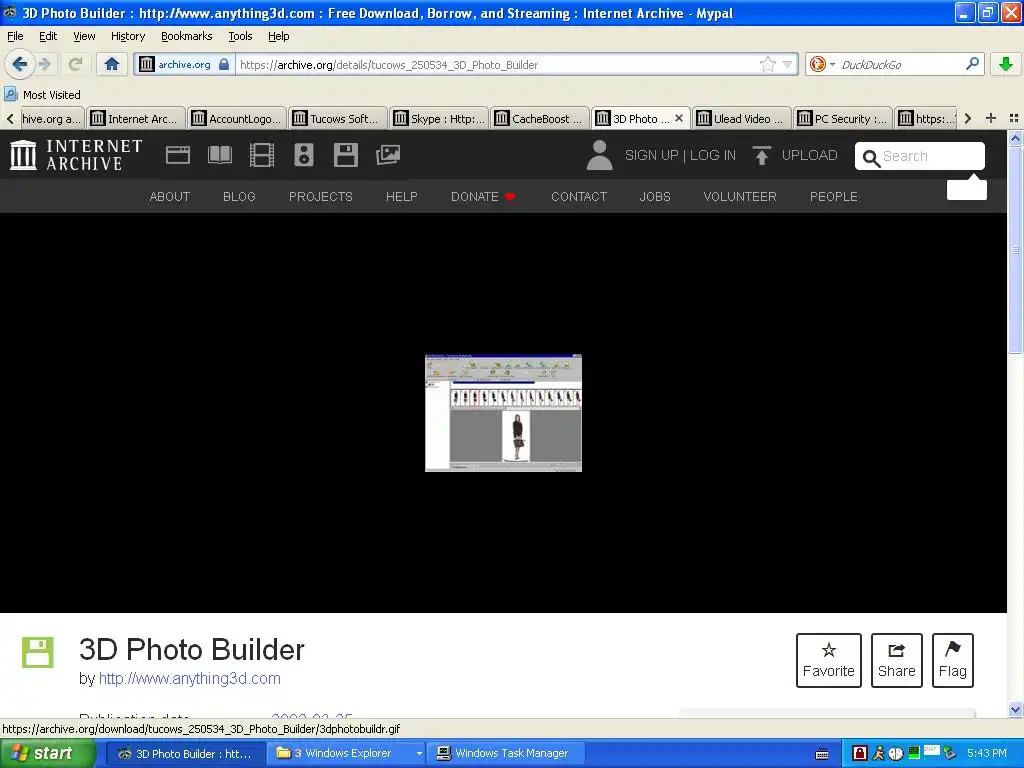Switch to the CacheBoost tab
Viewport: 1024px width, 768px height.
coord(539,118)
